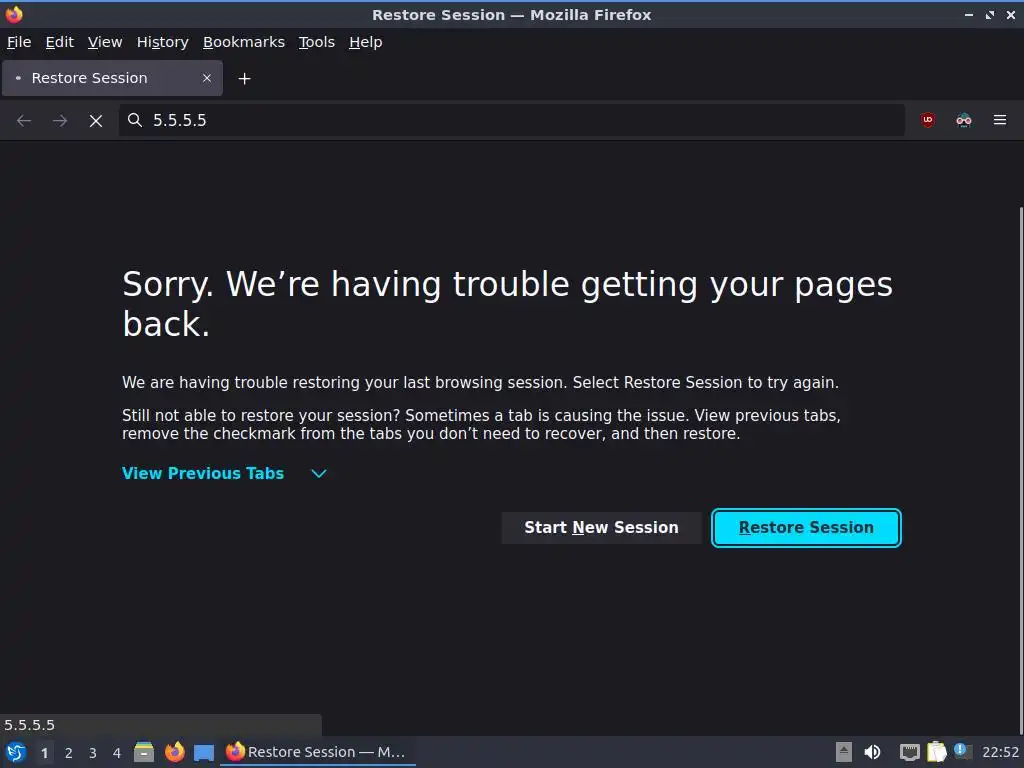This screenshot has width=1024, height=768.
Task: Click the show desktop taskbar icon
Action: 204,753
